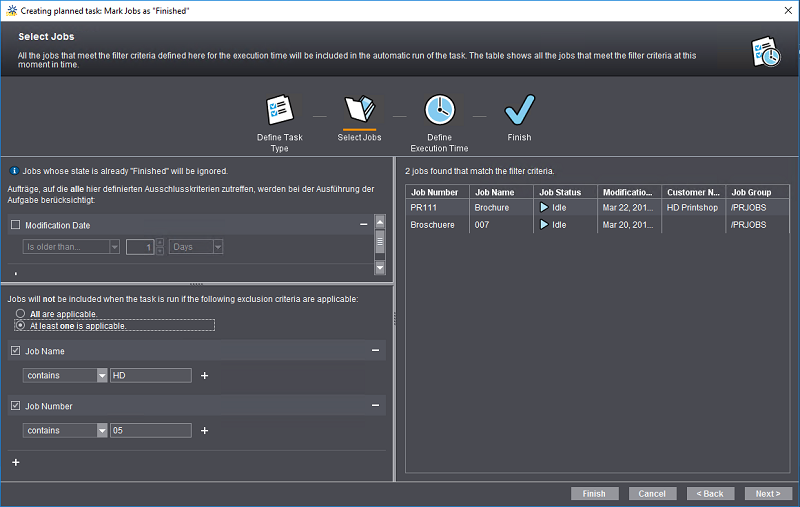
Task: Click the Finish checkmark wizard icon
Action: (x=519, y=109)
